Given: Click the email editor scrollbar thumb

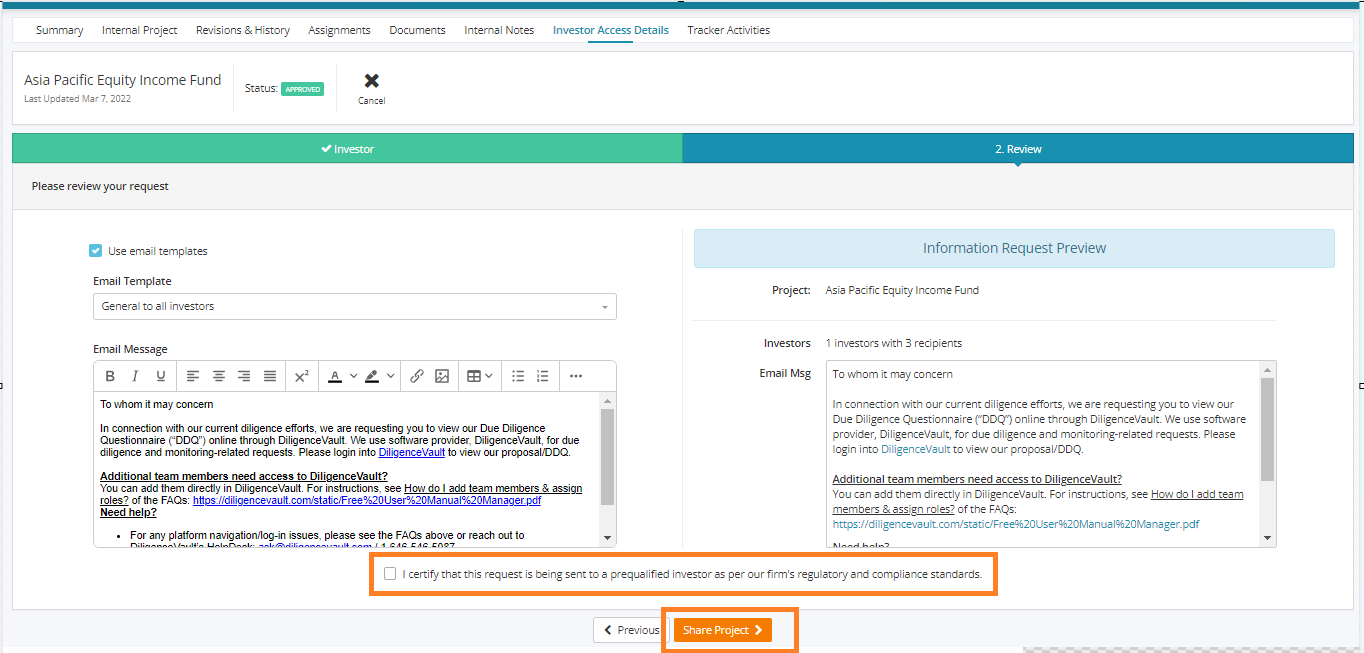Looking at the screenshot, I should coord(608,456).
